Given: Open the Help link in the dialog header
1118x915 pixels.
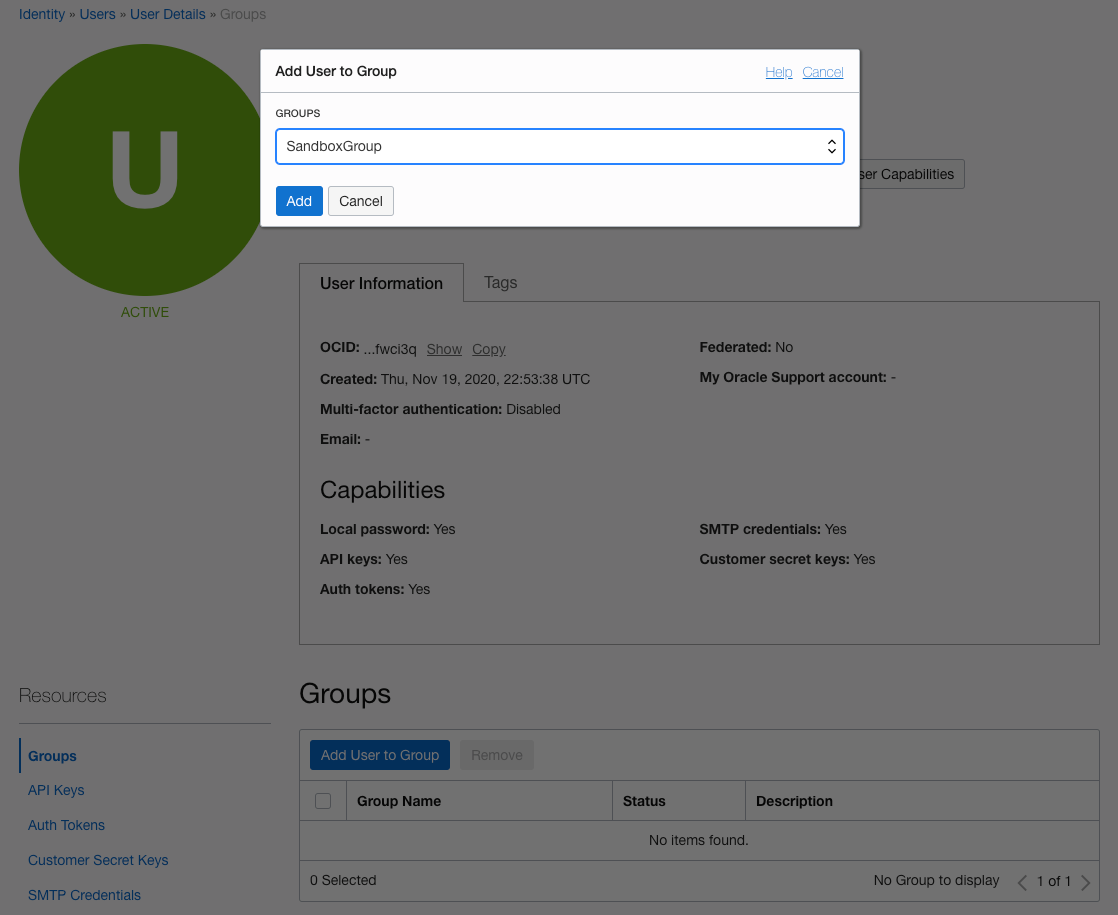Looking at the screenshot, I should click(x=779, y=71).
